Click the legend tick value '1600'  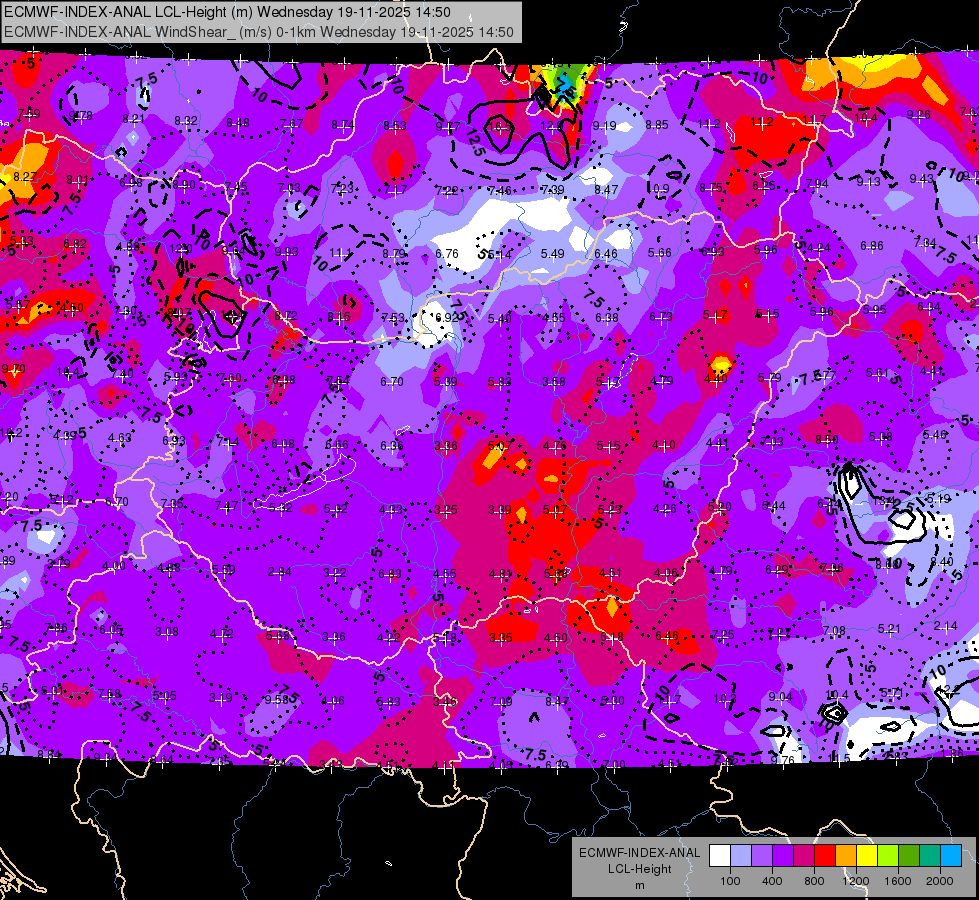point(898,881)
